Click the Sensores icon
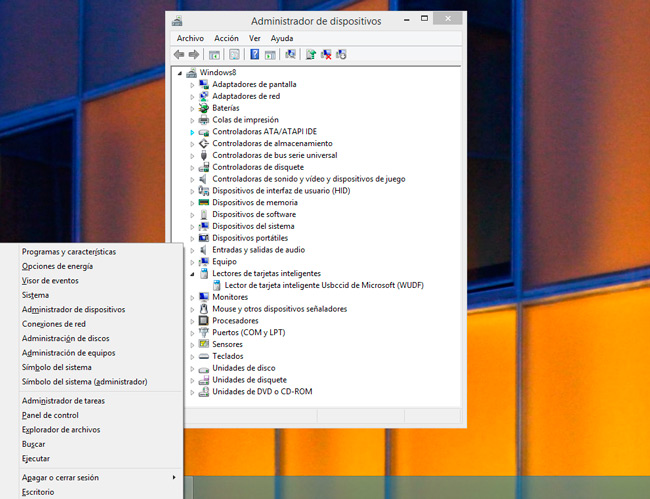 point(204,344)
